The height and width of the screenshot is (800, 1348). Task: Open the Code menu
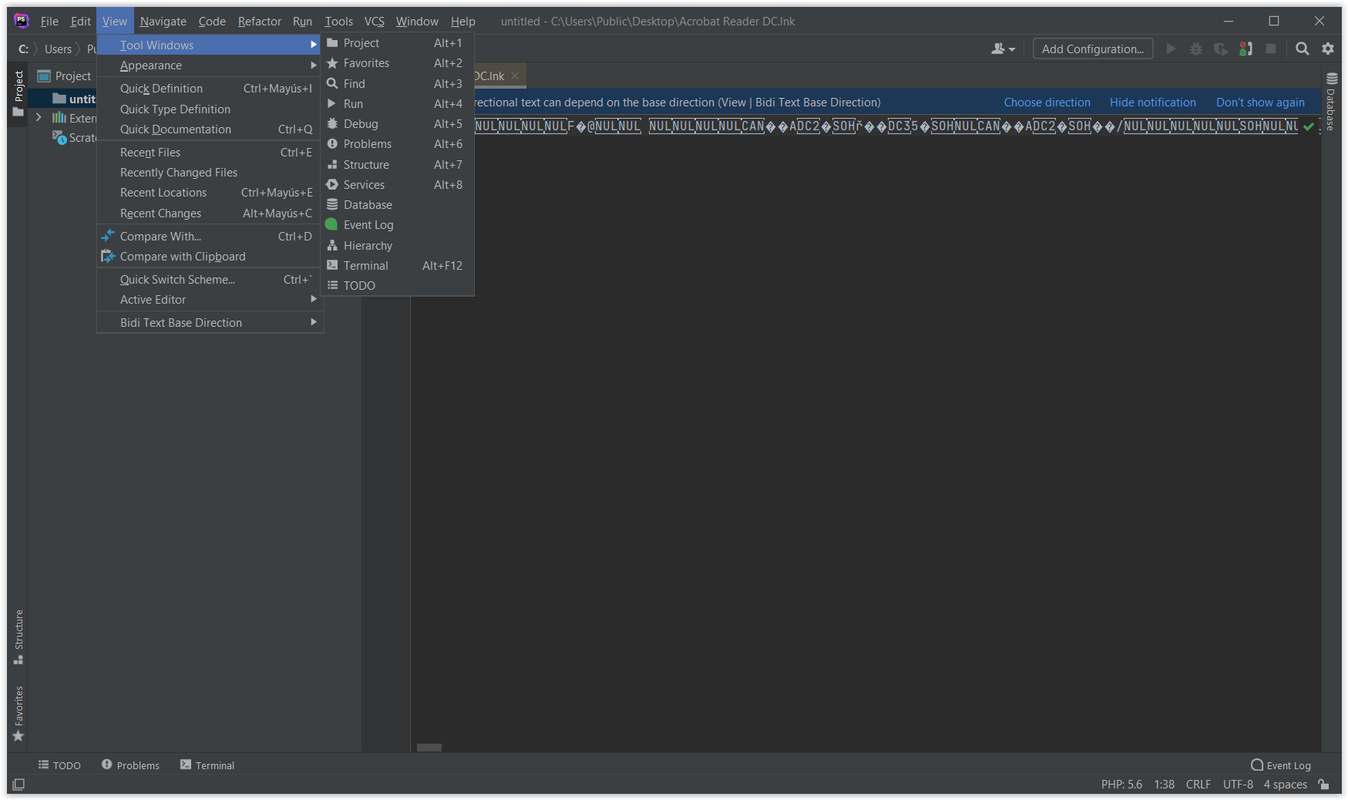tap(212, 21)
